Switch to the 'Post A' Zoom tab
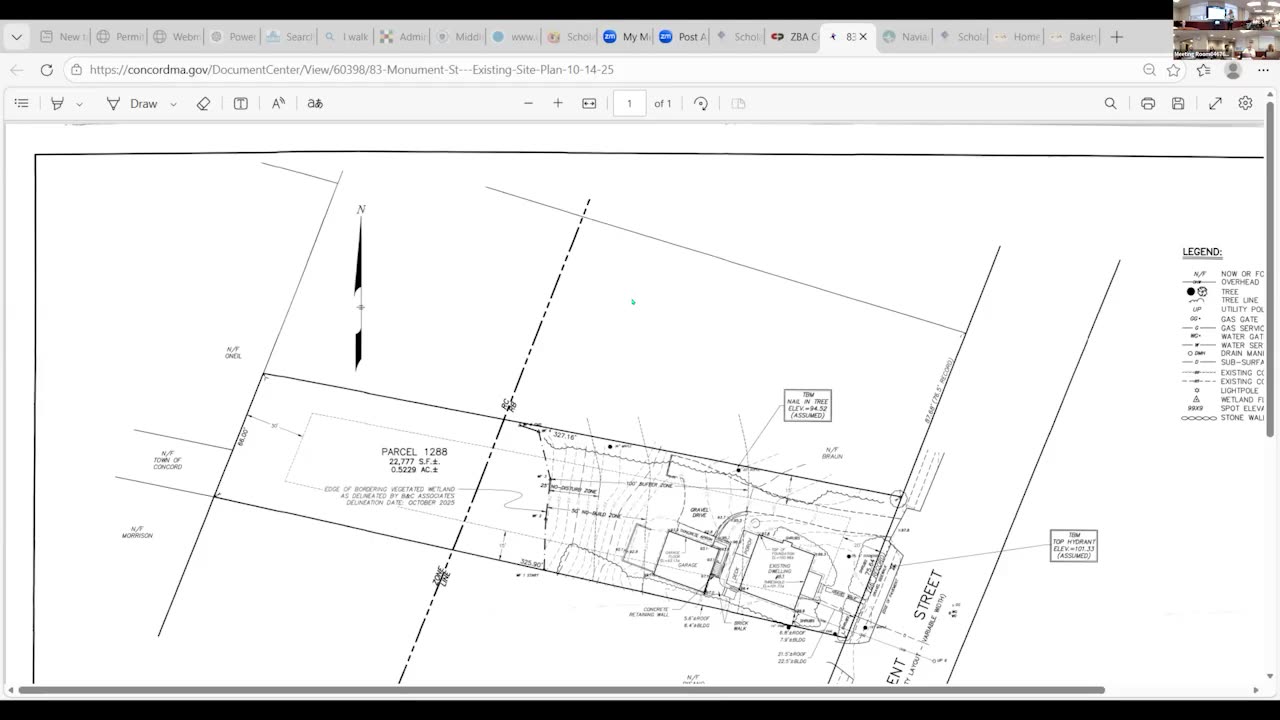This screenshot has height=720, width=1280. 683,37
